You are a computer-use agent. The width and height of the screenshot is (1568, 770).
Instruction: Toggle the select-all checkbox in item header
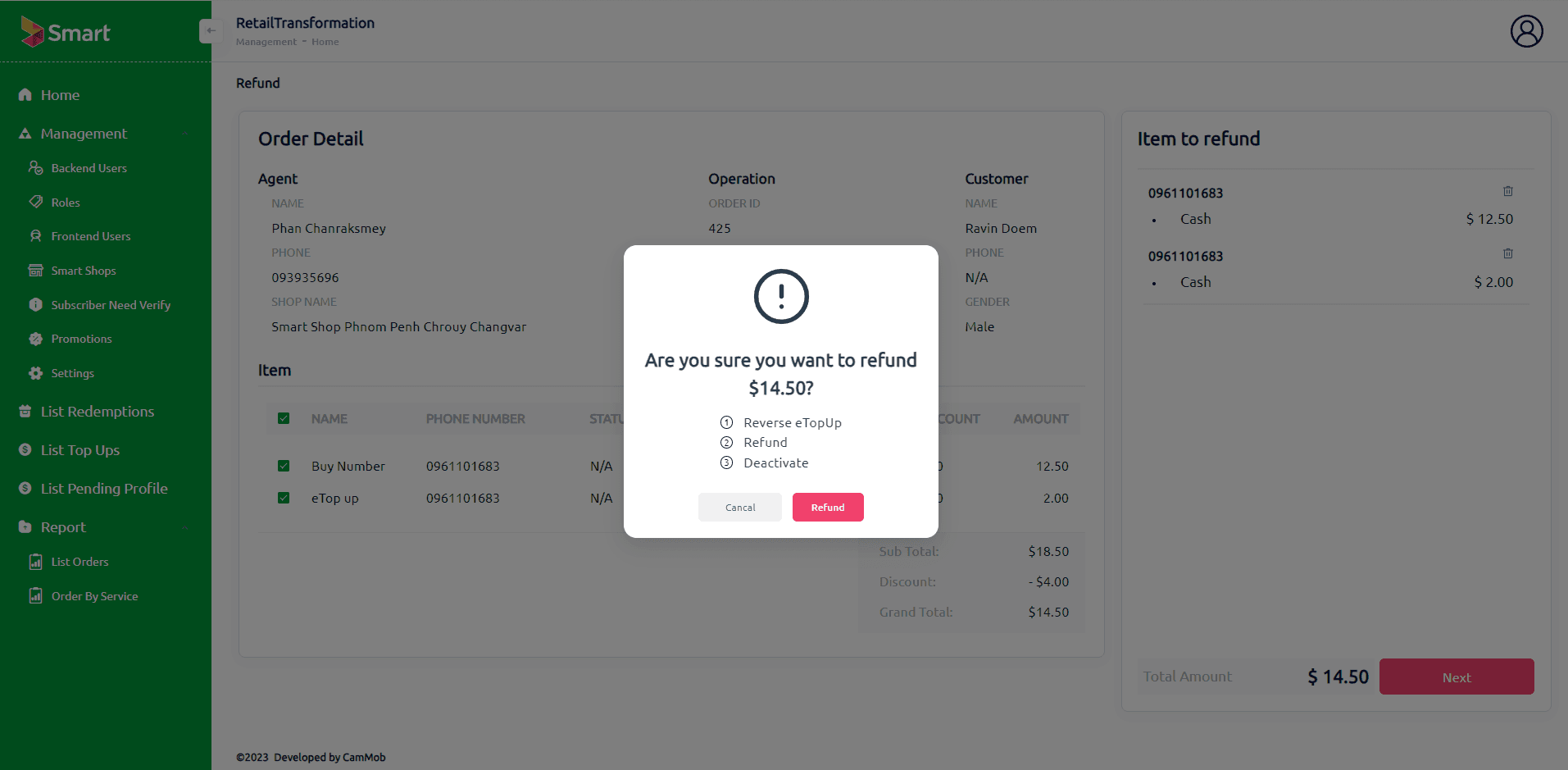tap(284, 418)
